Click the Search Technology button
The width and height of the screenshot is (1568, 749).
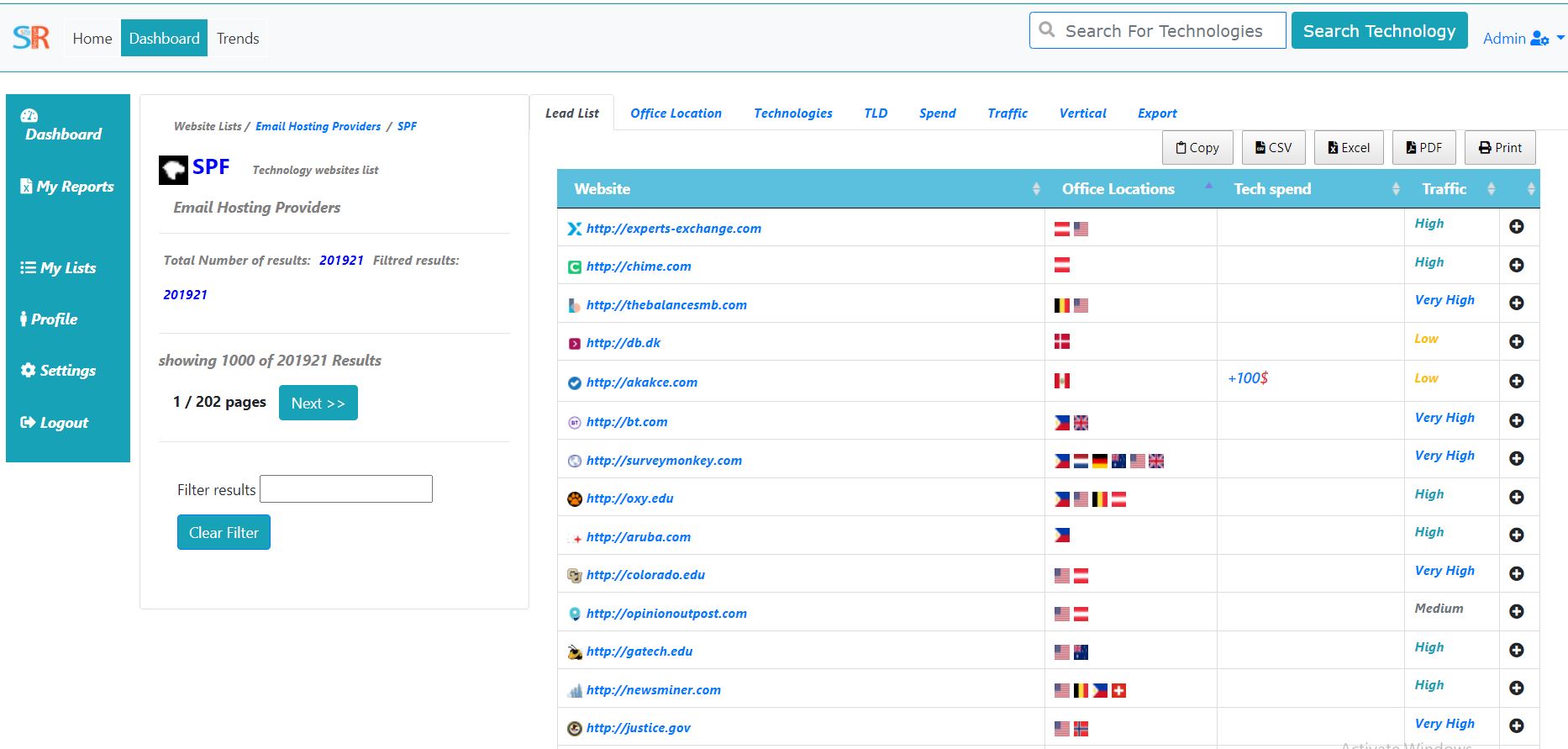(x=1379, y=31)
